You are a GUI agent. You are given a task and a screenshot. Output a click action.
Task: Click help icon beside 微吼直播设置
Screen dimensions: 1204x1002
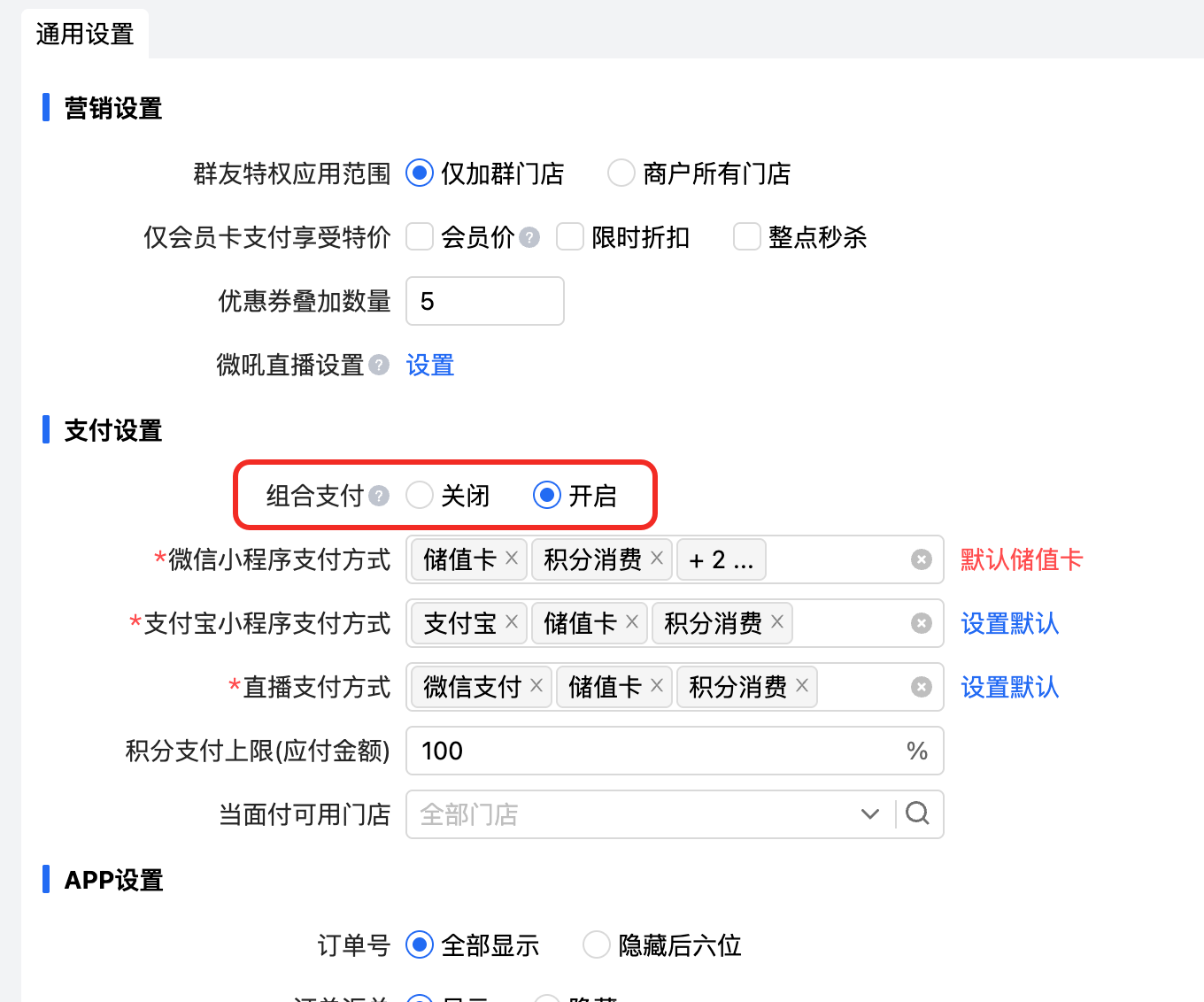379,365
